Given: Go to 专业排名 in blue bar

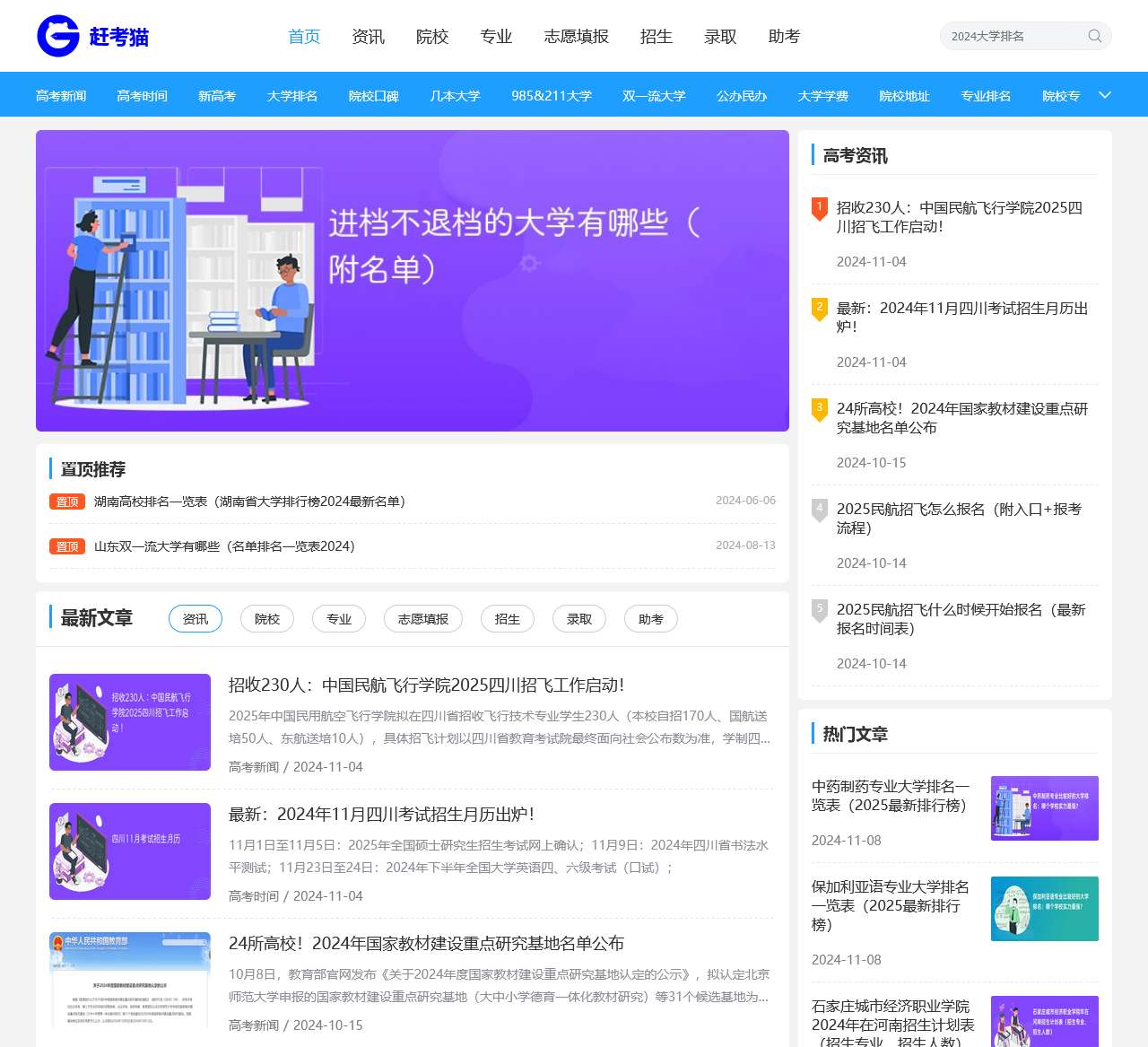Looking at the screenshot, I should click(987, 96).
